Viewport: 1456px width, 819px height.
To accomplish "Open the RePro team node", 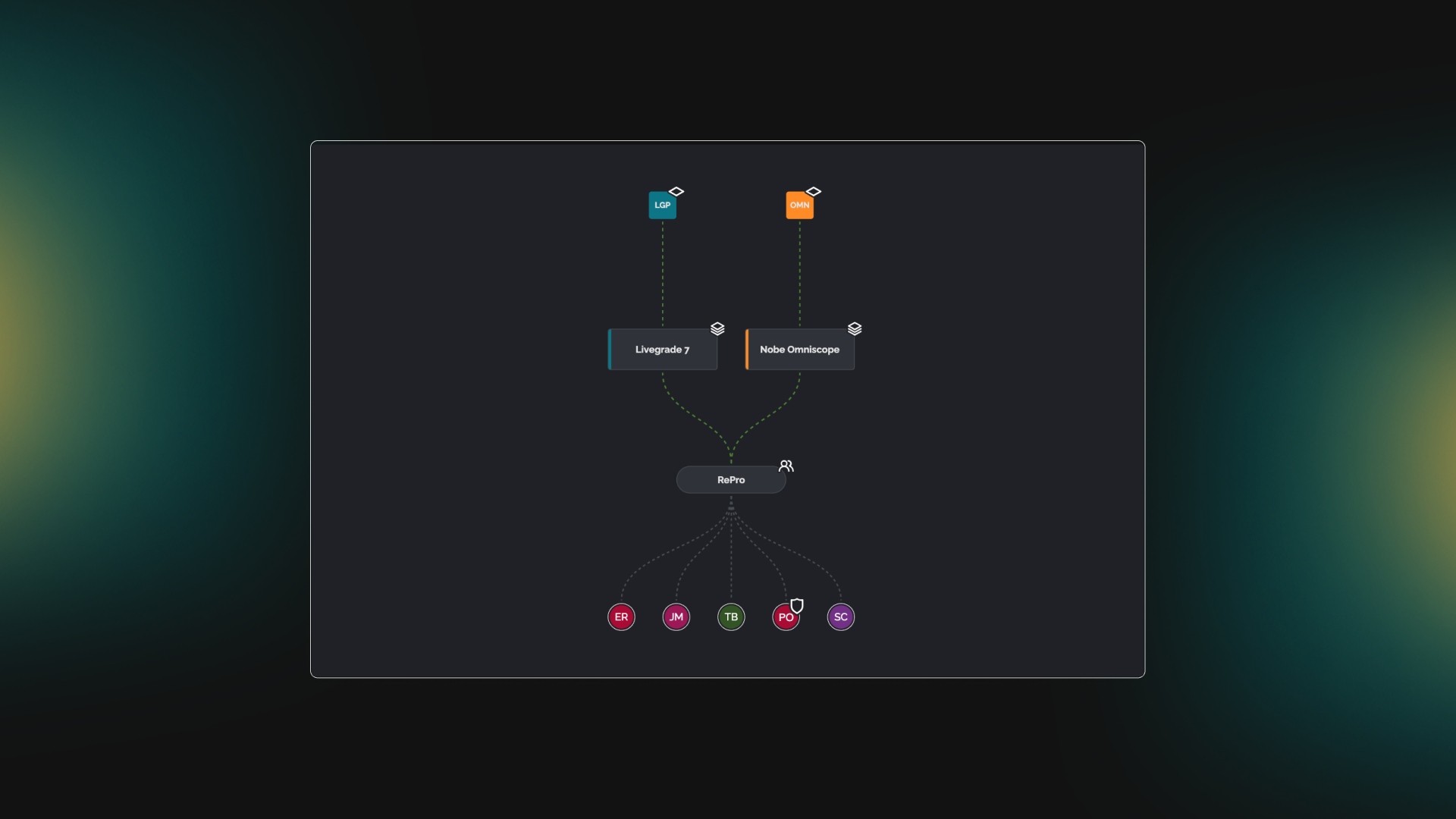I will (x=730, y=480).
